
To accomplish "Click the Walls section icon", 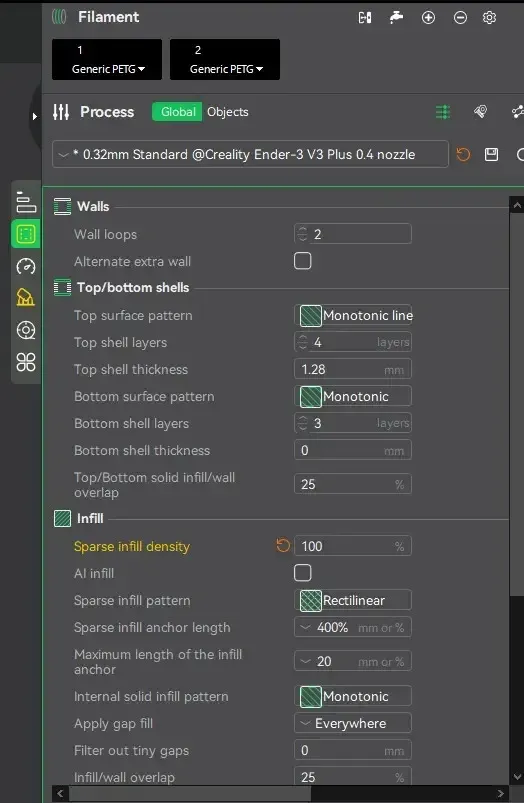I will [x=62, y=207].
